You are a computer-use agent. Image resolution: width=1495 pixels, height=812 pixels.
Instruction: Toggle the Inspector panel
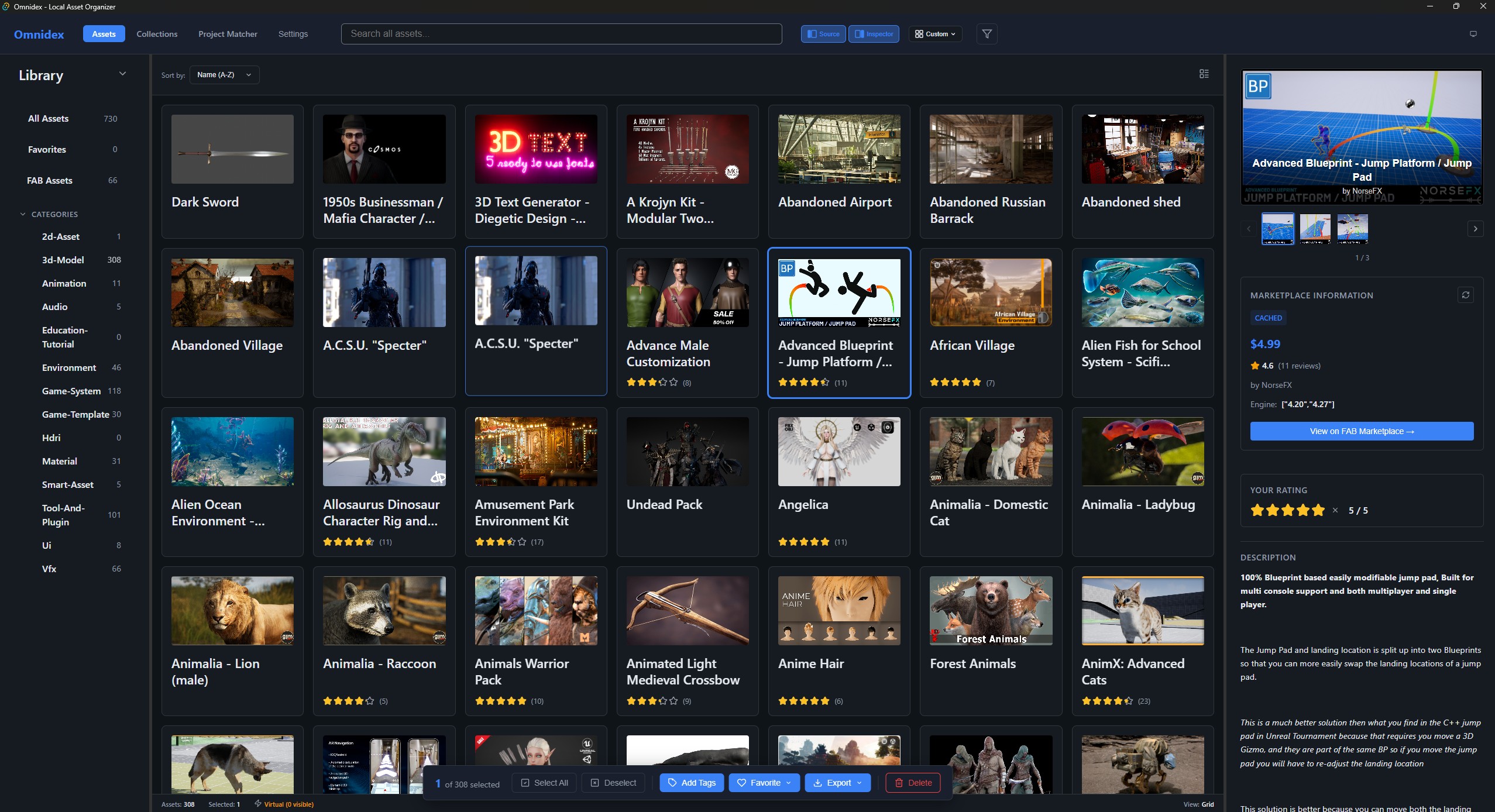[x=874, y=34]
